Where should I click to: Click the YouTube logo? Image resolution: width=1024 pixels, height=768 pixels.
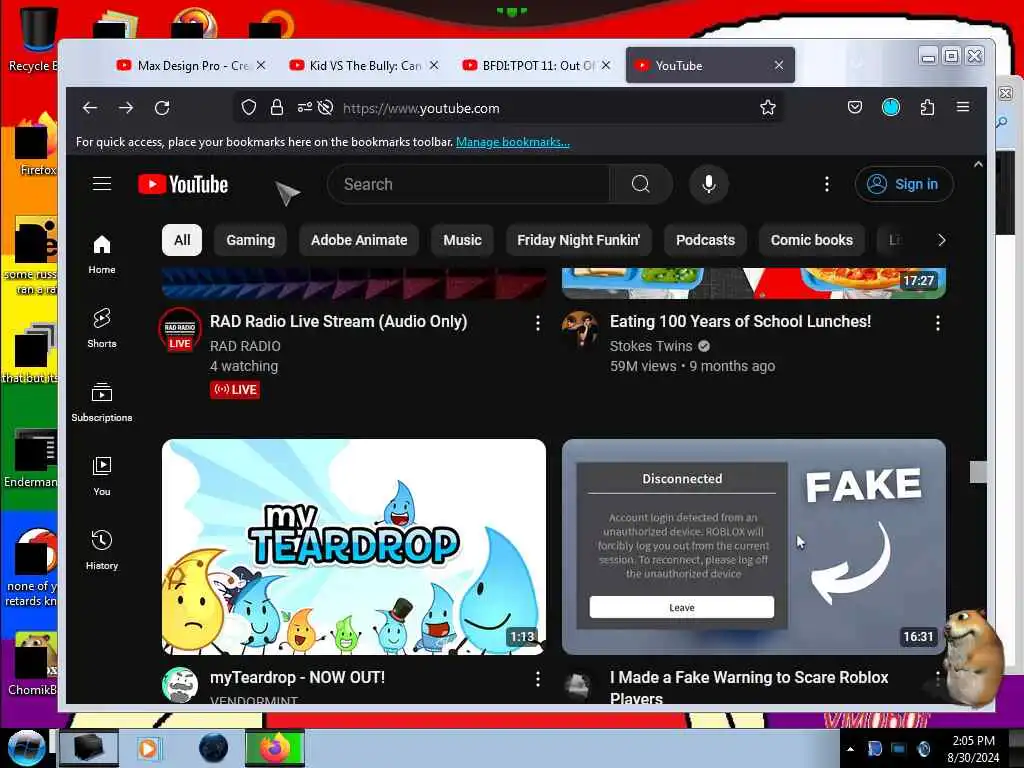[184, 185]
